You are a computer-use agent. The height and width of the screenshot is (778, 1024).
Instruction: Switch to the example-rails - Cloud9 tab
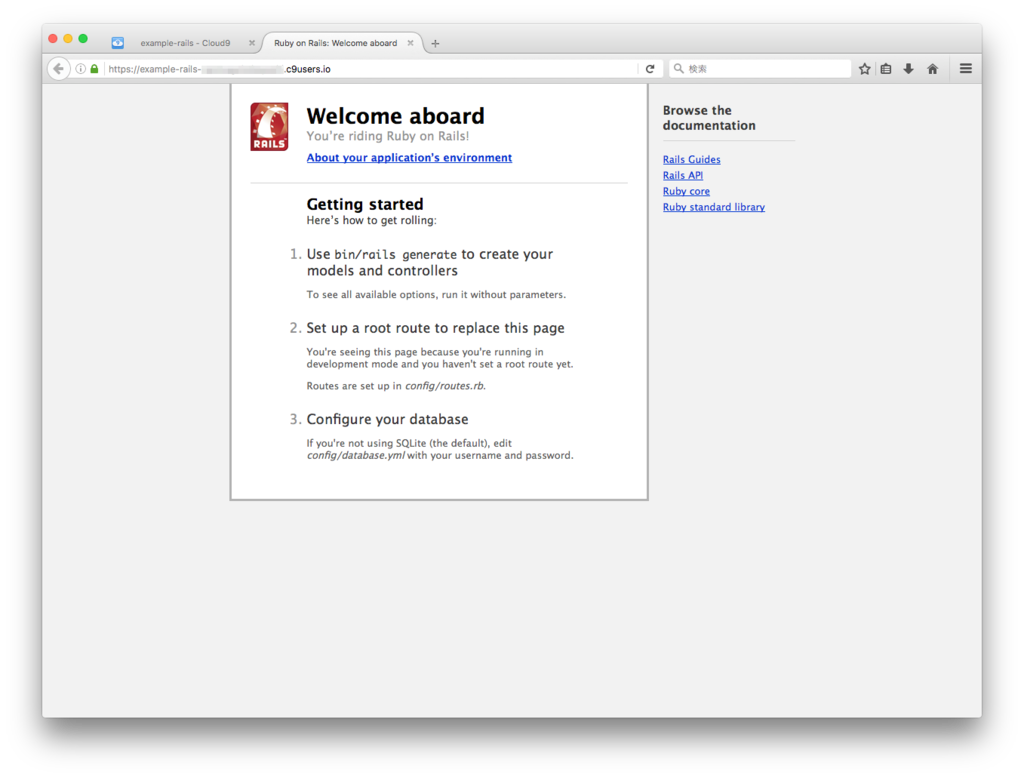click(x=183, y=43)
